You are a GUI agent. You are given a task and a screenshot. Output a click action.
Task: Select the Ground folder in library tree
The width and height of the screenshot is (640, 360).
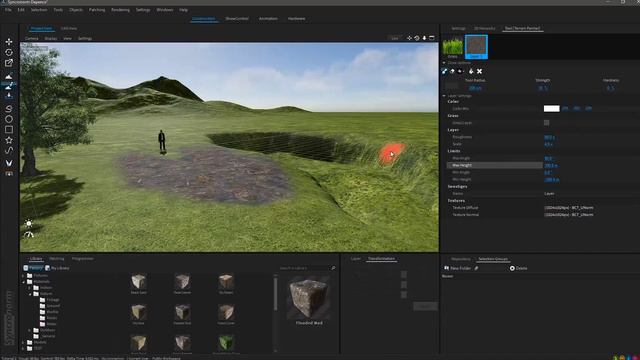(x=50, y=306)
